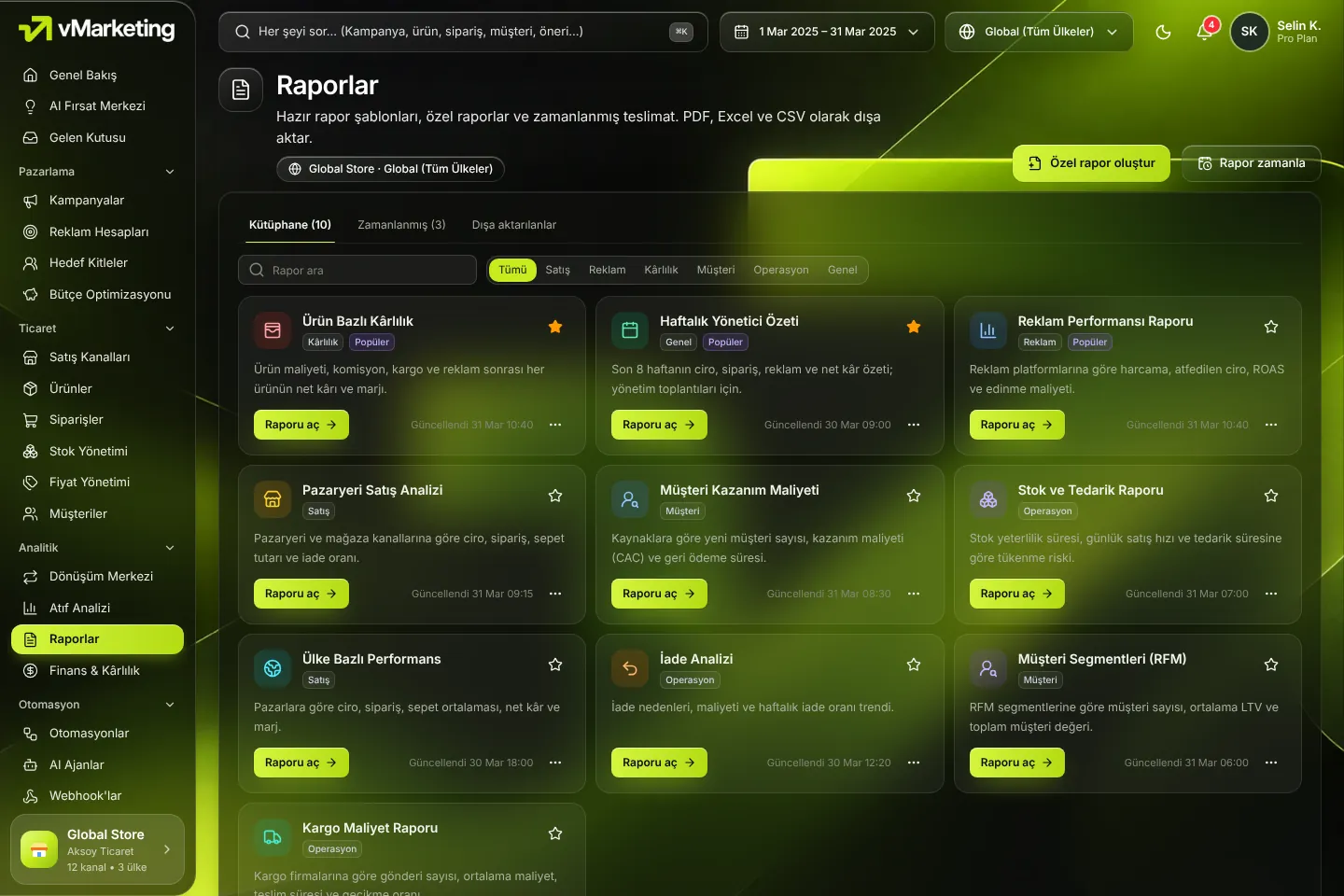Favorite Müşteri Kazanım Maliyeti star

[914, 496]
